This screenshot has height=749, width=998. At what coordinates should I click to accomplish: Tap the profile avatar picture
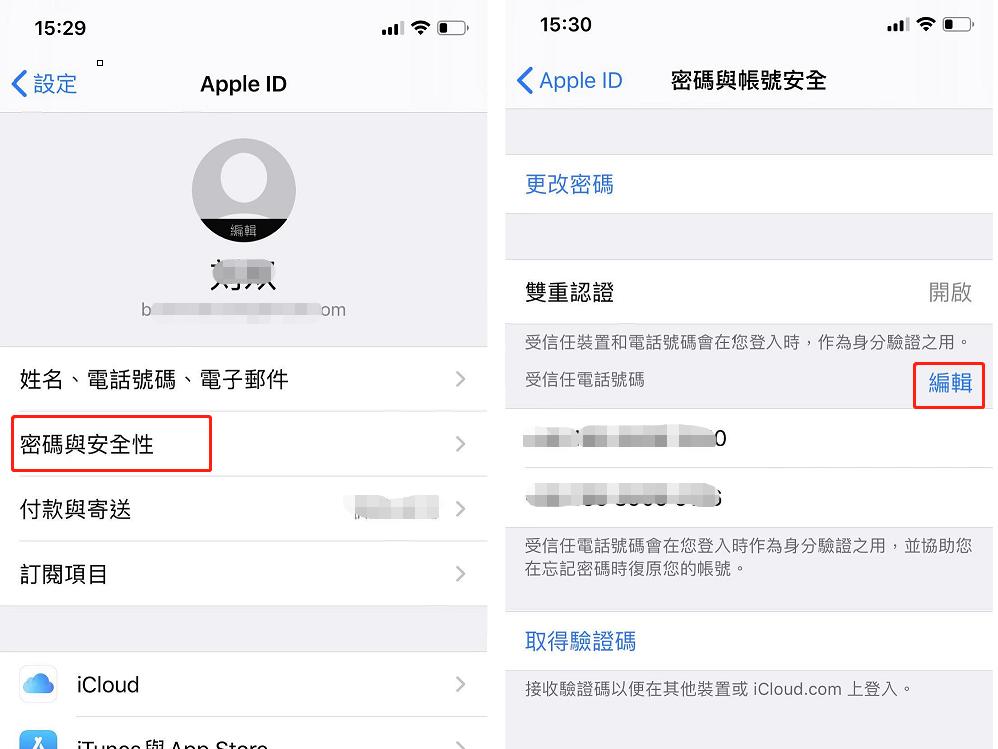click(244, 190)
